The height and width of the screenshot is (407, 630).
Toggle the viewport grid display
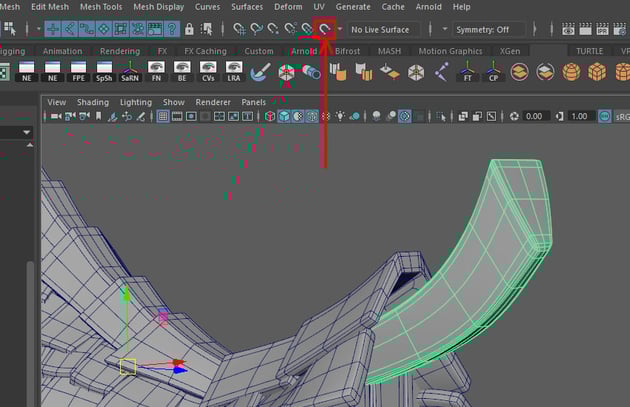(x=163, y=117)
